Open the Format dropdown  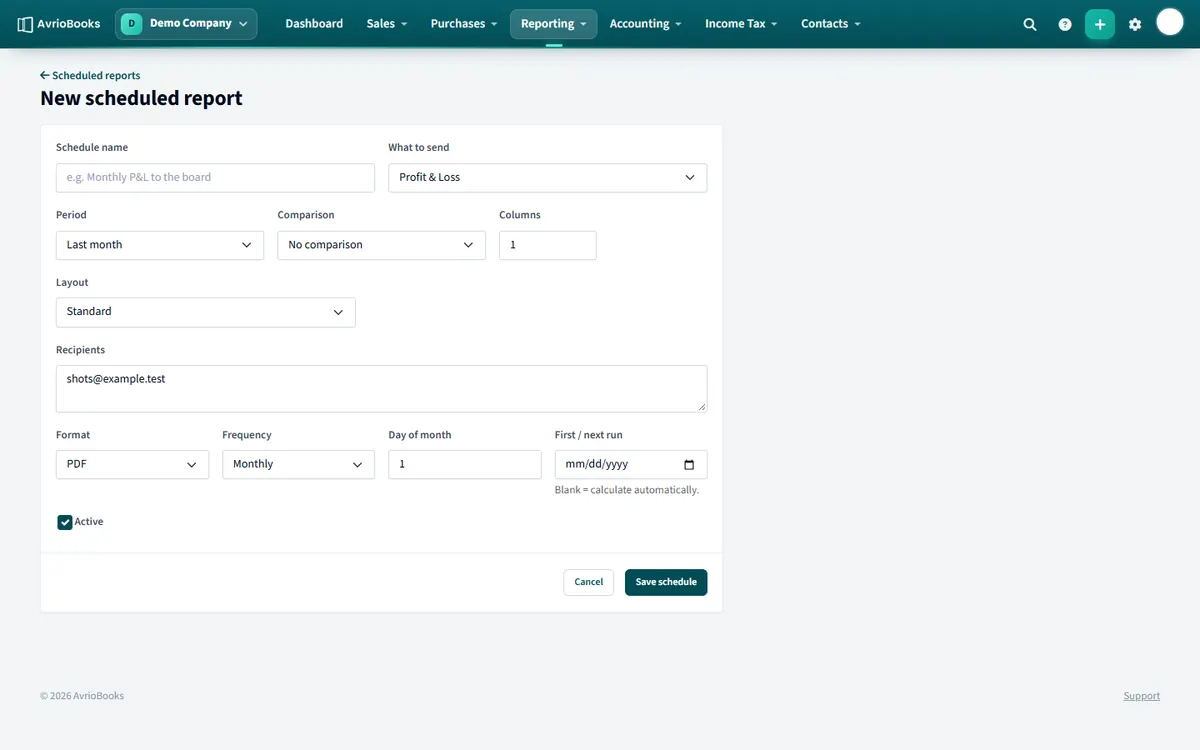132,464
